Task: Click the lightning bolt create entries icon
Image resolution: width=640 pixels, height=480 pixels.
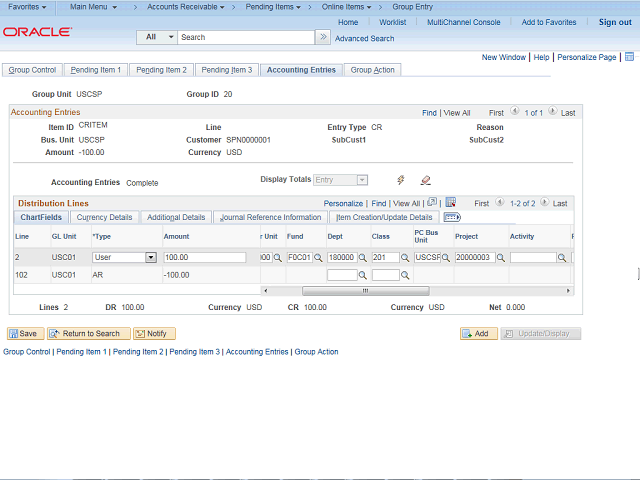Action: point(401,180)
